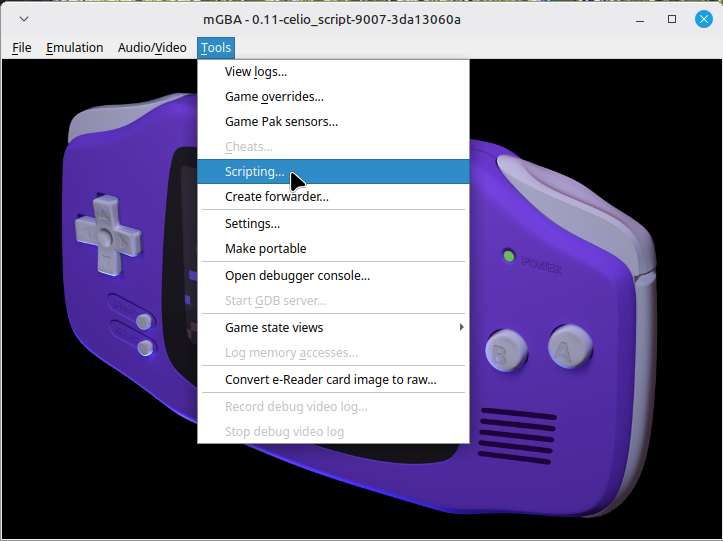Viewport: 723px width, 541px height.
Task: Expand the Game state views submenu
Action: coord(333,327)
